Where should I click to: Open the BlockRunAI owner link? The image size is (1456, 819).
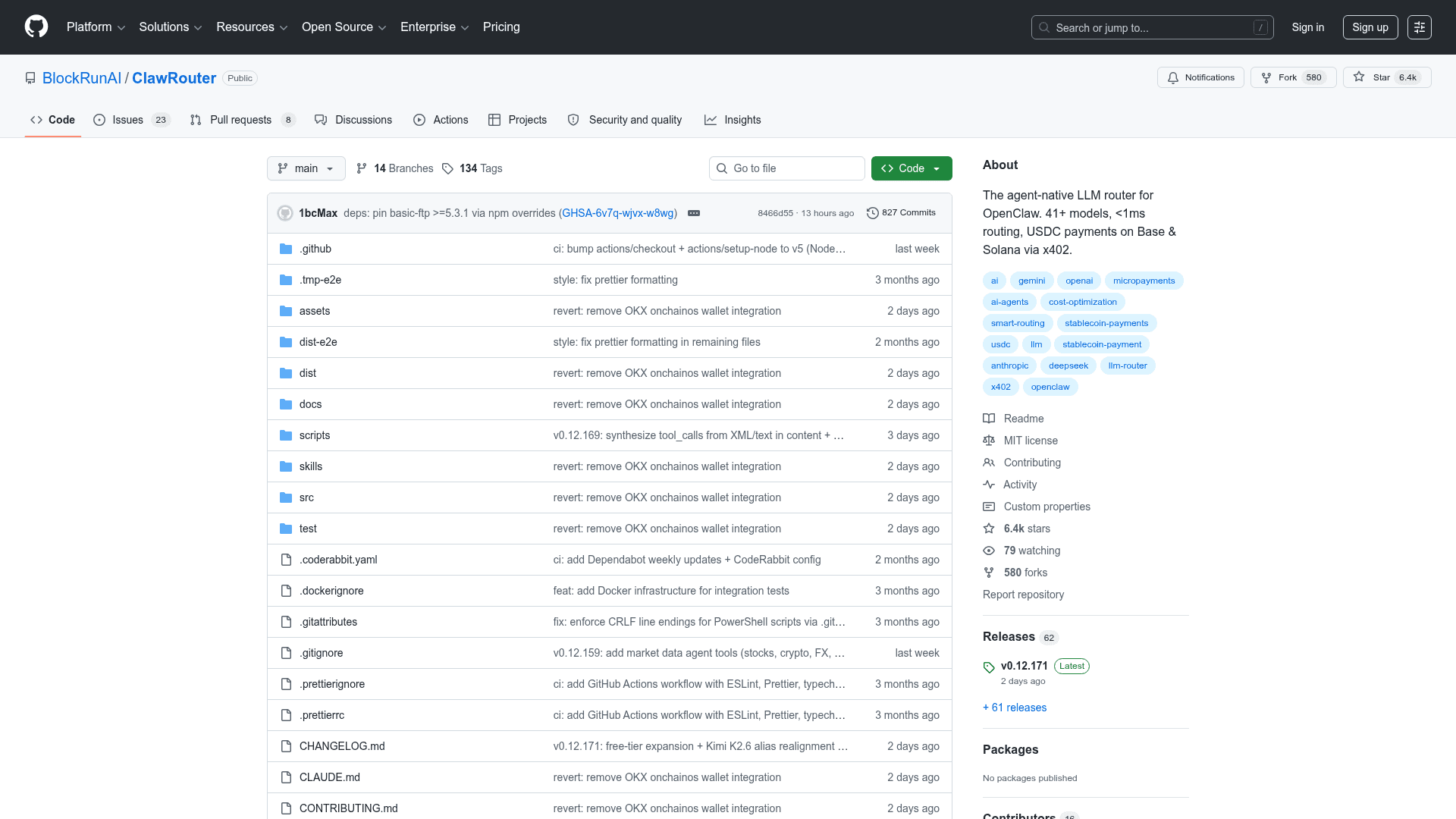(x=82, y=78)
